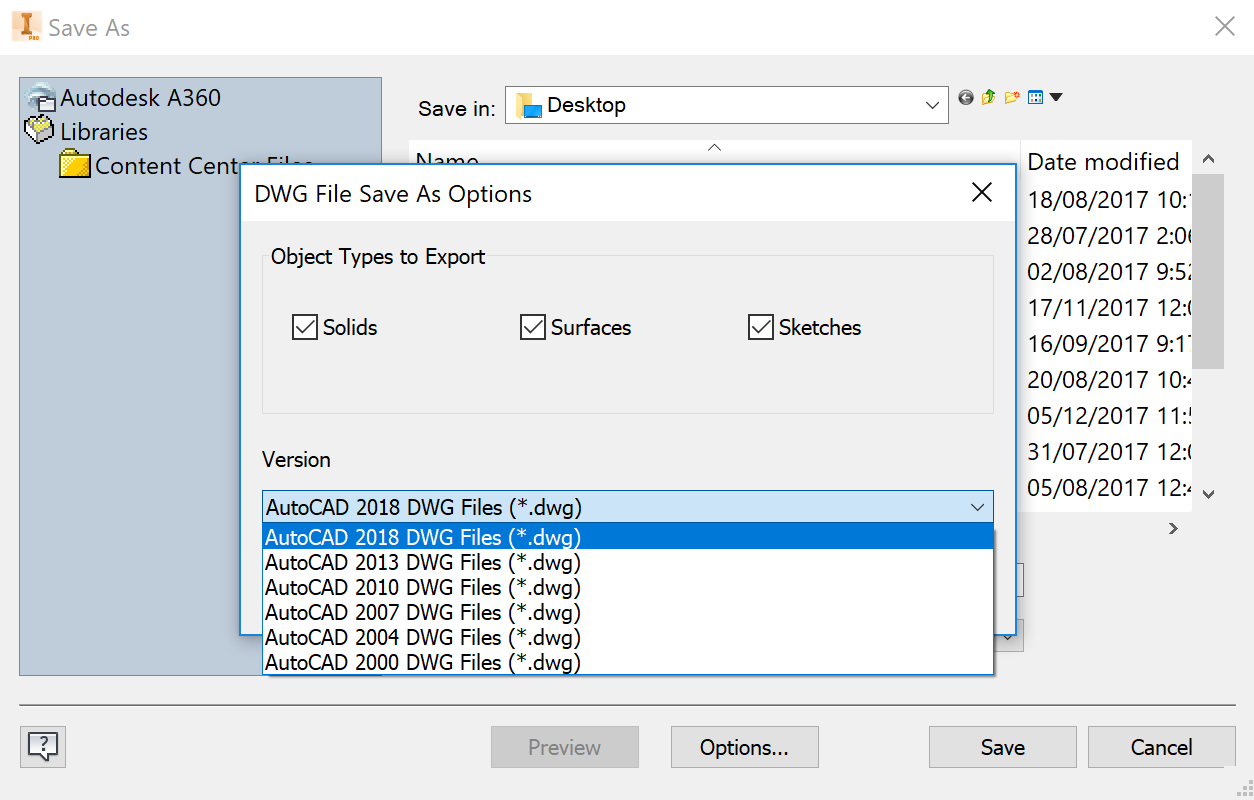Open the Save in Desktop dropdown
The image size is (1254, 800).
(727, 105)
